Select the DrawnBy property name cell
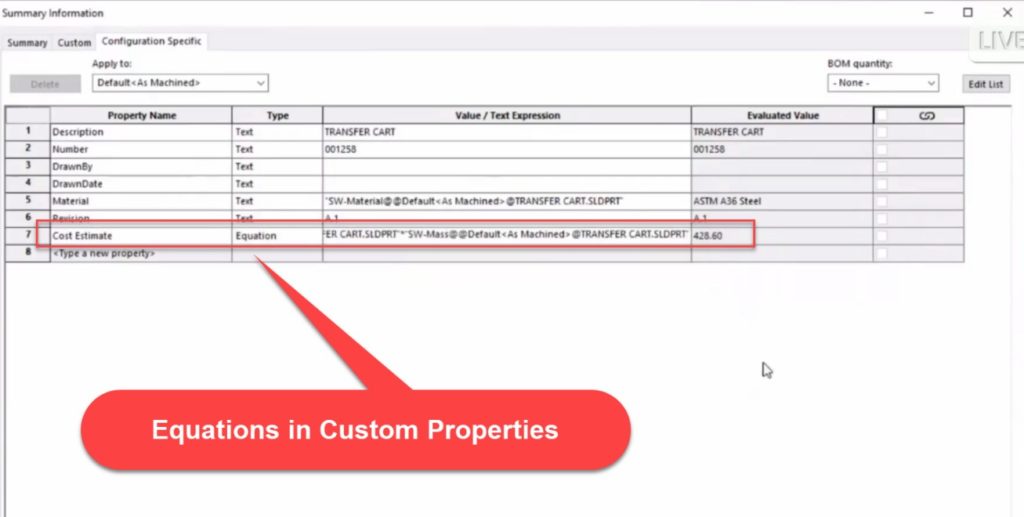This screenshot has width=1024, height=517. point(141,166)
